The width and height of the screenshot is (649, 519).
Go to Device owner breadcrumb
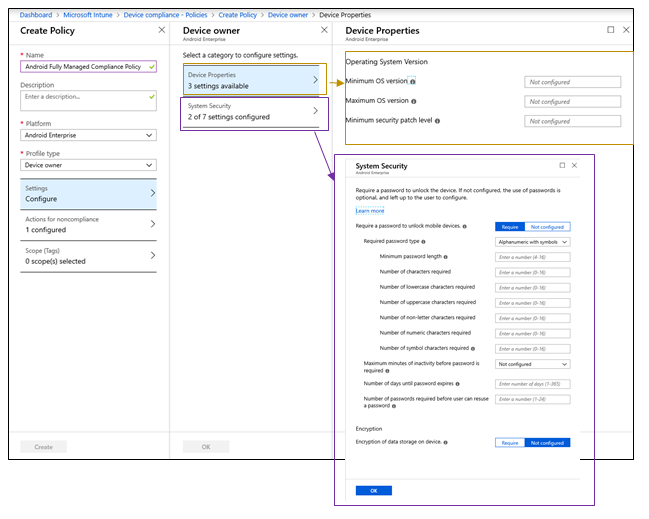tap(288, 15)
